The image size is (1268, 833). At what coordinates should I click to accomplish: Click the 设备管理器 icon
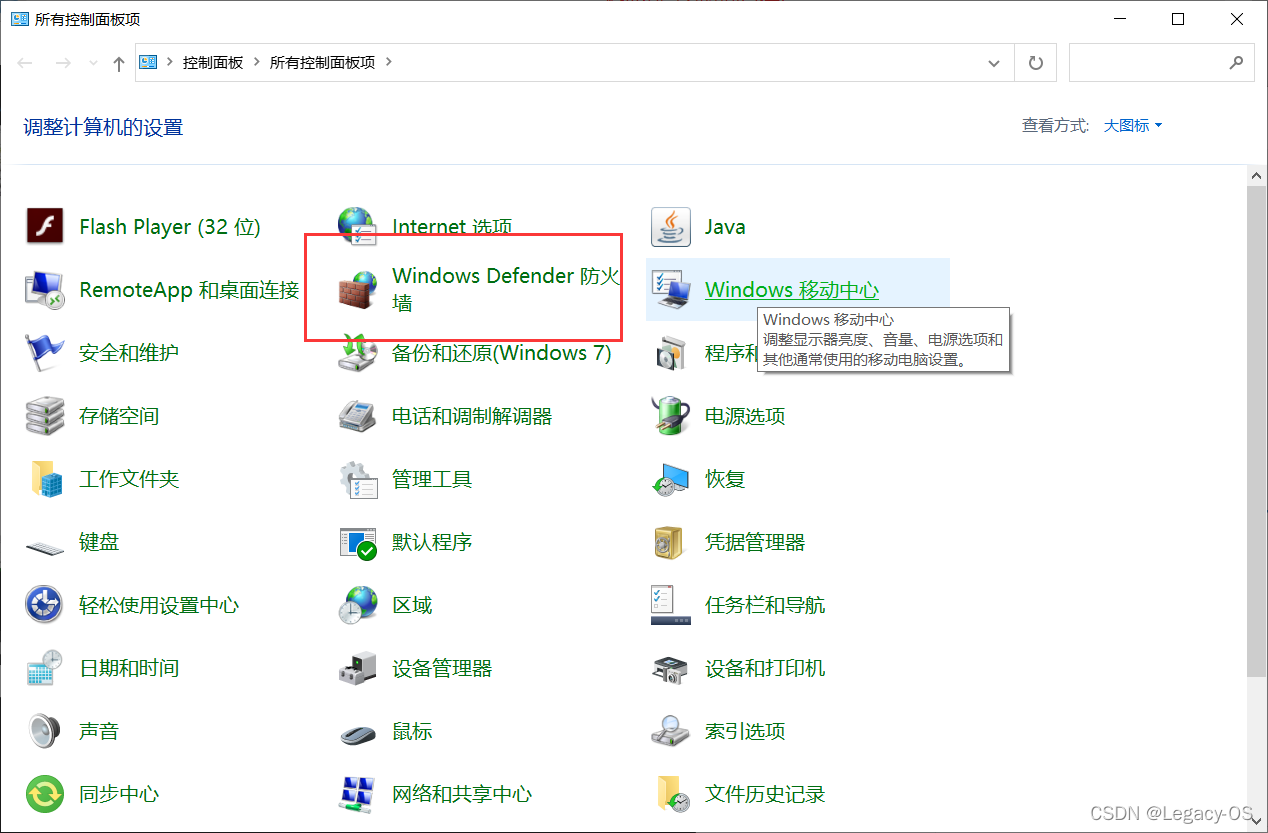(x=357, y=668)
